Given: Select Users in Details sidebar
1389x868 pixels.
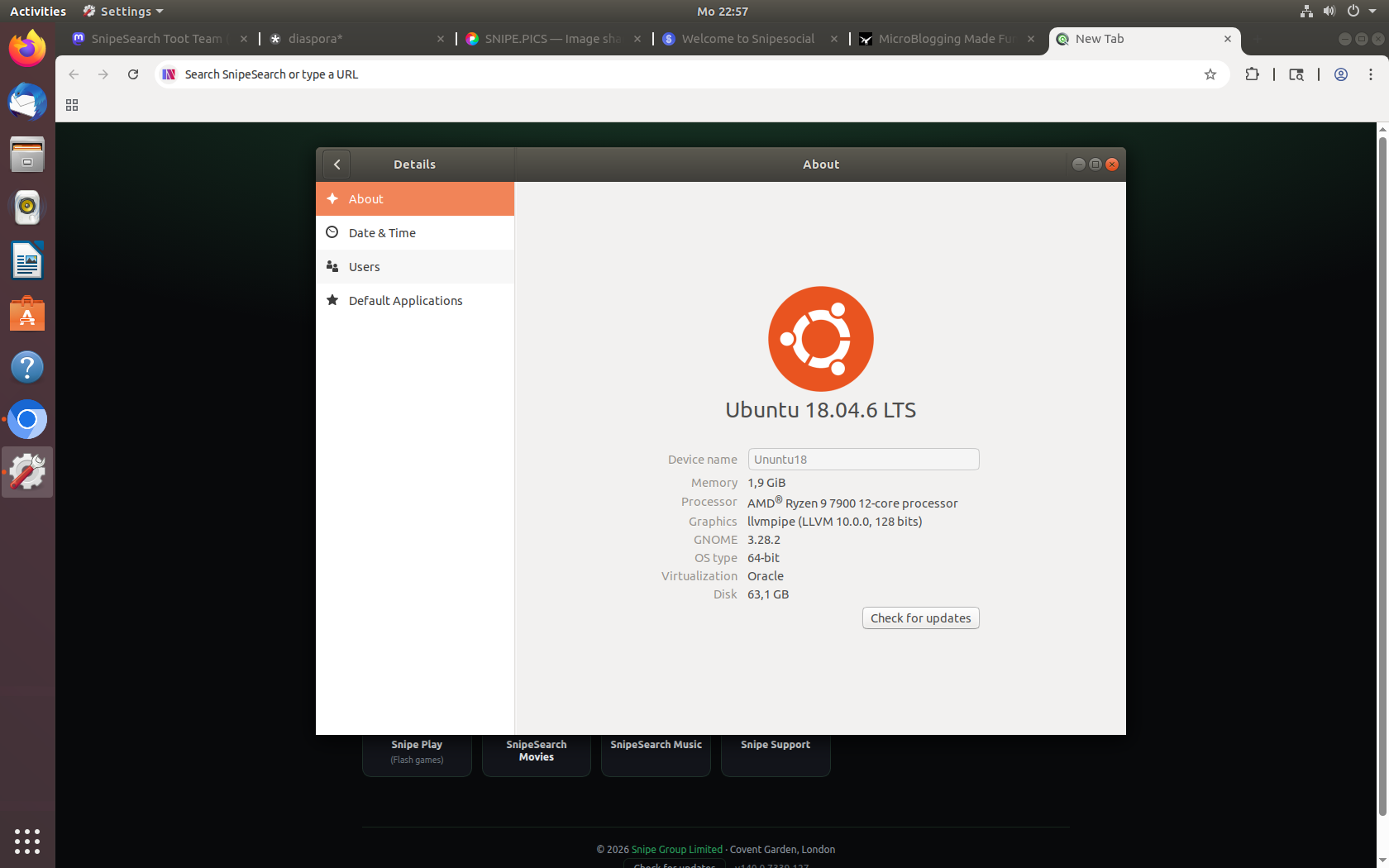Looking at the screenshot, I should (415, 267).
